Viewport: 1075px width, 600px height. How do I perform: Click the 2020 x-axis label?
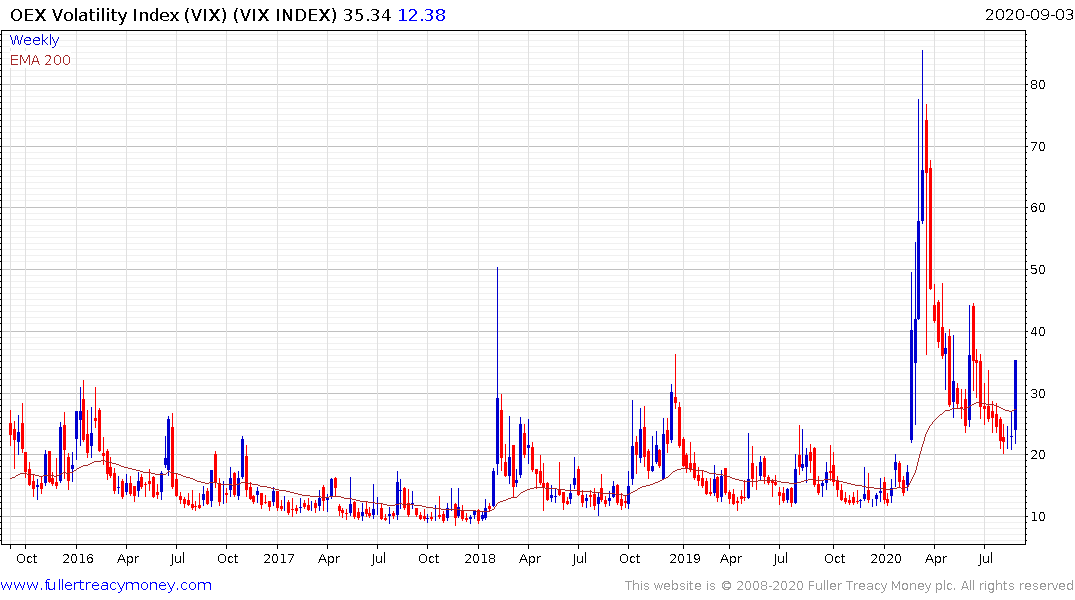point(886,558)
